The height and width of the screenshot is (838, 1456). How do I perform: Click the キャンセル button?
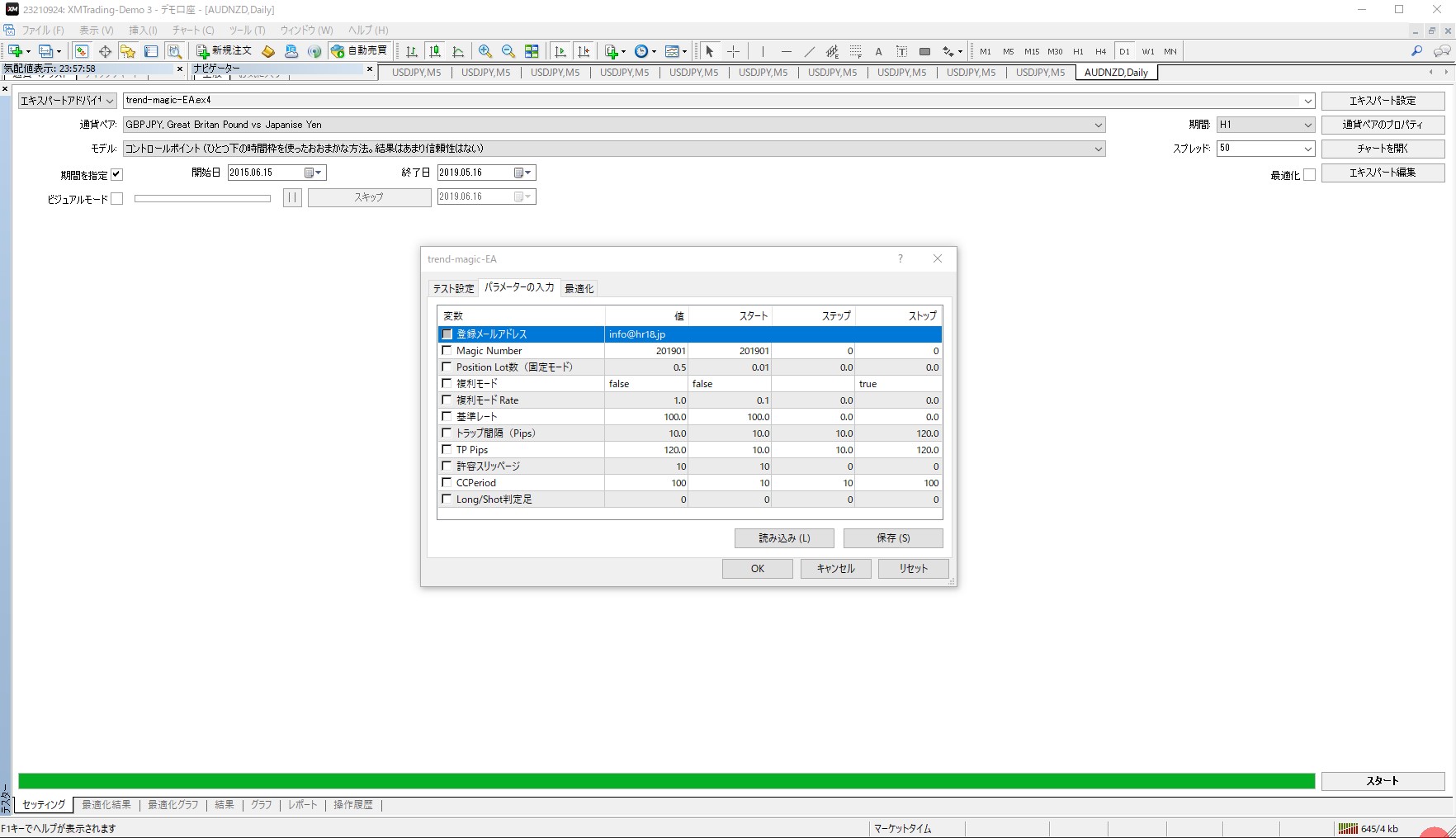pyautogui.click(x=836, y=569)
